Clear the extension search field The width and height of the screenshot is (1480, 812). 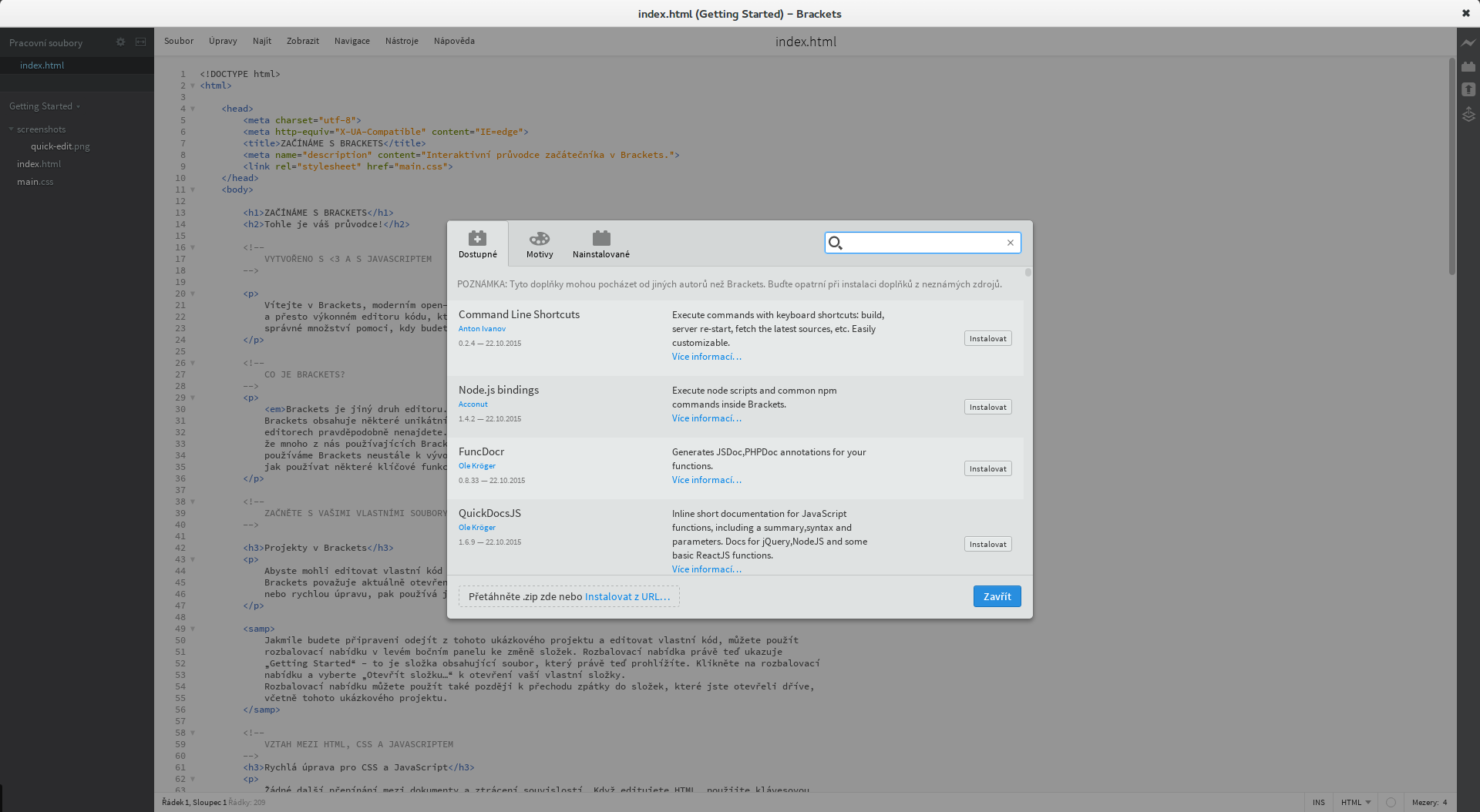[1010, 243]
